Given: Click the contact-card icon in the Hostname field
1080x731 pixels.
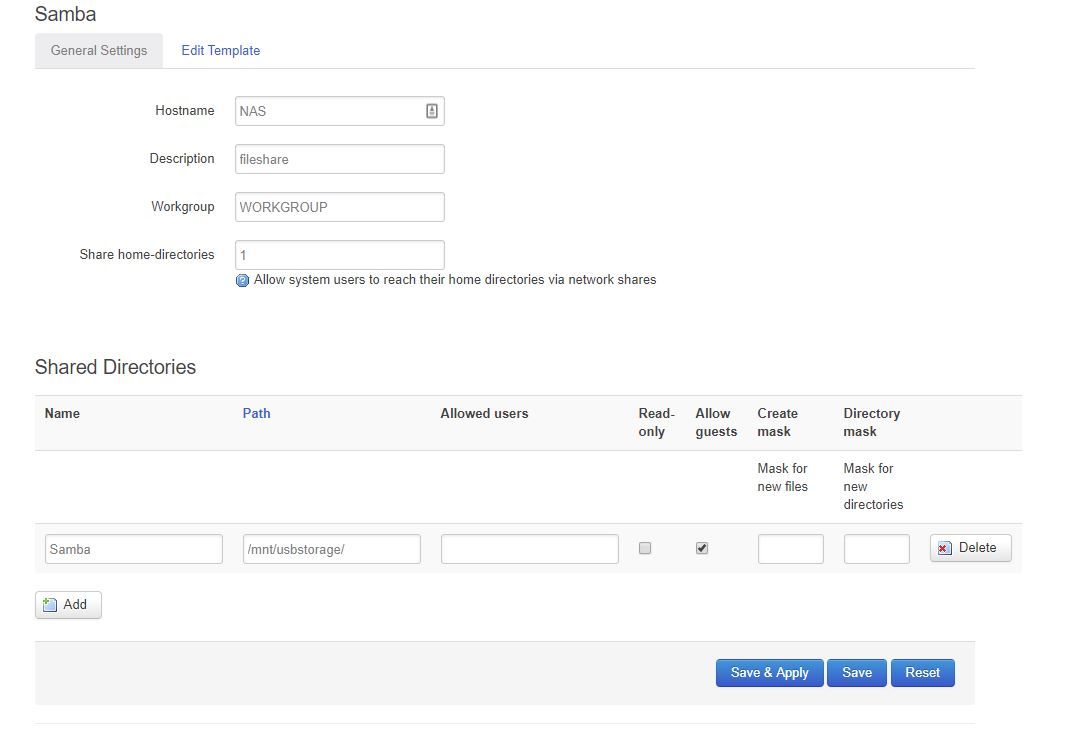Looking at the screenshot, I should pos(432,111).
